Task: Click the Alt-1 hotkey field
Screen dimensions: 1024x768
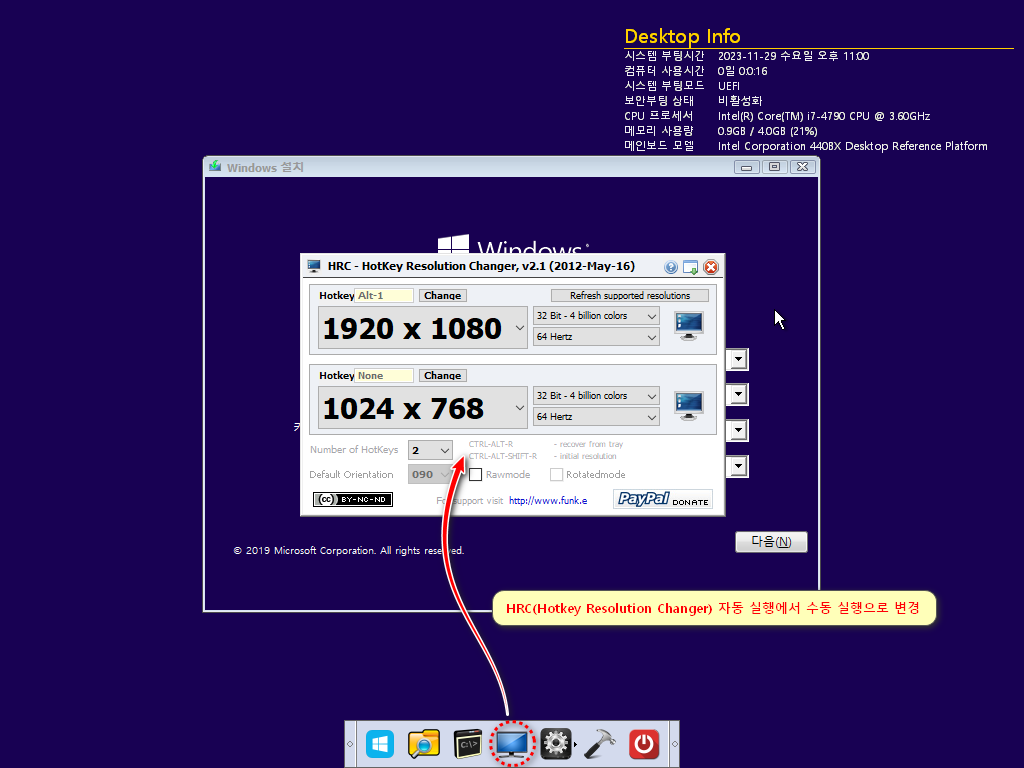Action: [384, 296]
